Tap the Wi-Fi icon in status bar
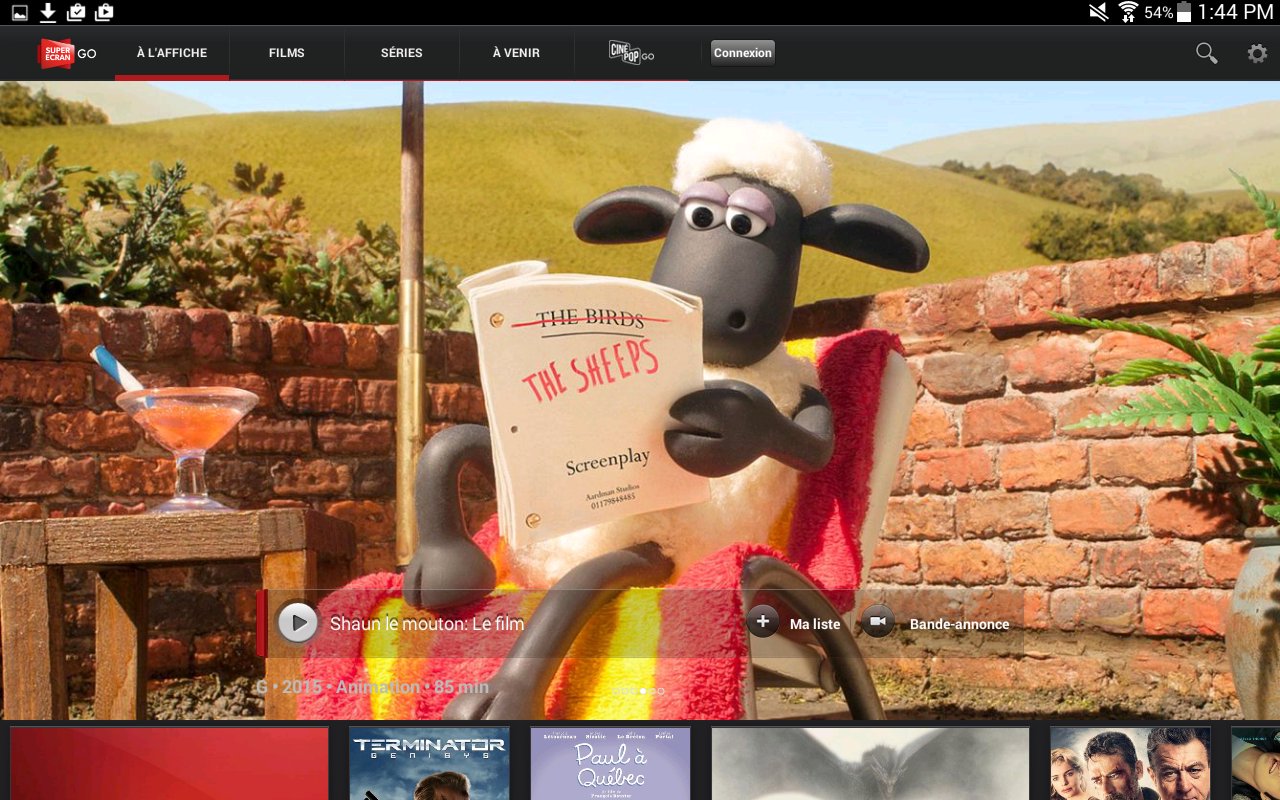This screenshot has height=800, width=1280. point(1128,12)
